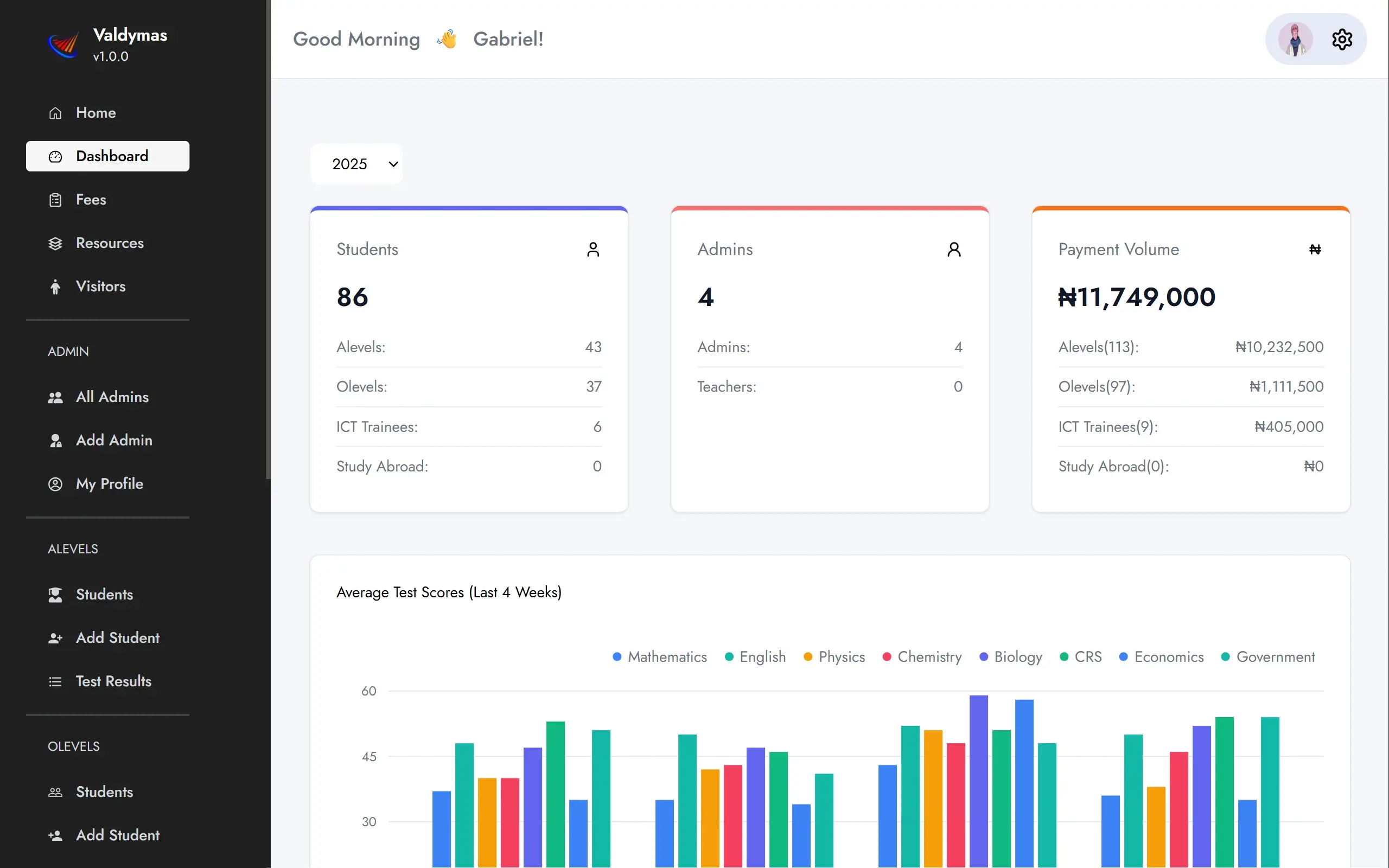Go to Home in the sidebar
This screenshot has width=1389, height=868.
pos(107,113)
